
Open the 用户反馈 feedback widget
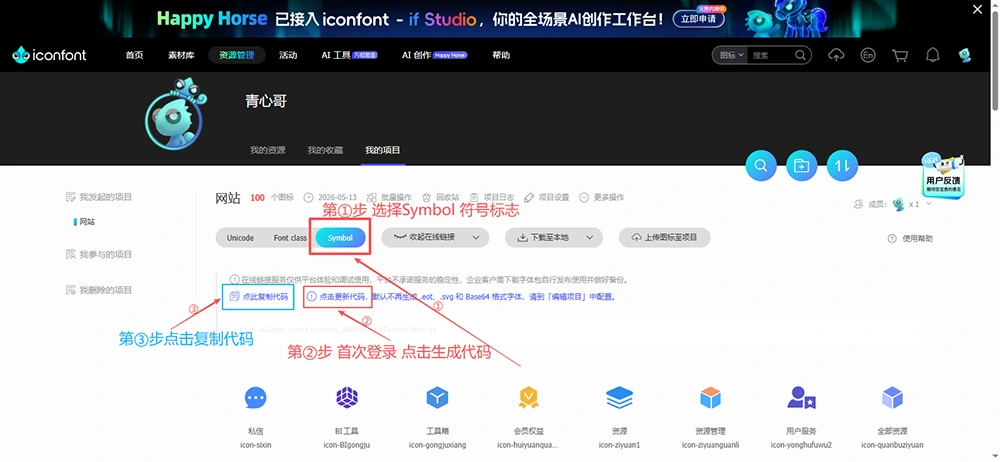943,175
